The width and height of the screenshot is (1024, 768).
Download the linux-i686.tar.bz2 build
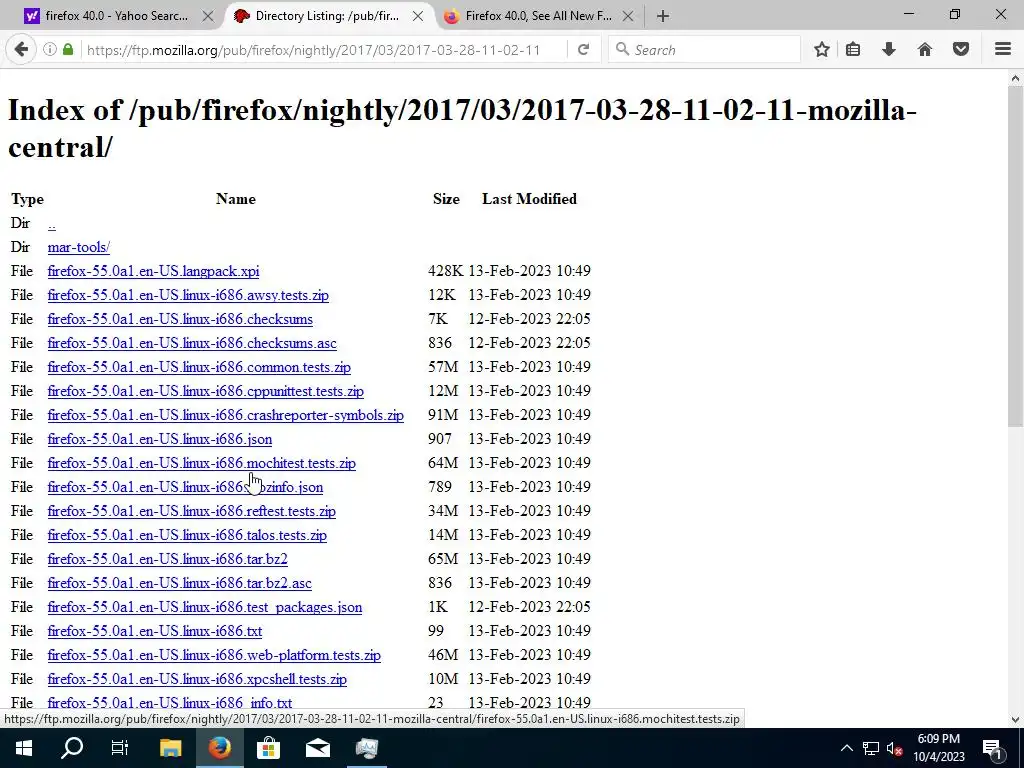click(167, 560)
